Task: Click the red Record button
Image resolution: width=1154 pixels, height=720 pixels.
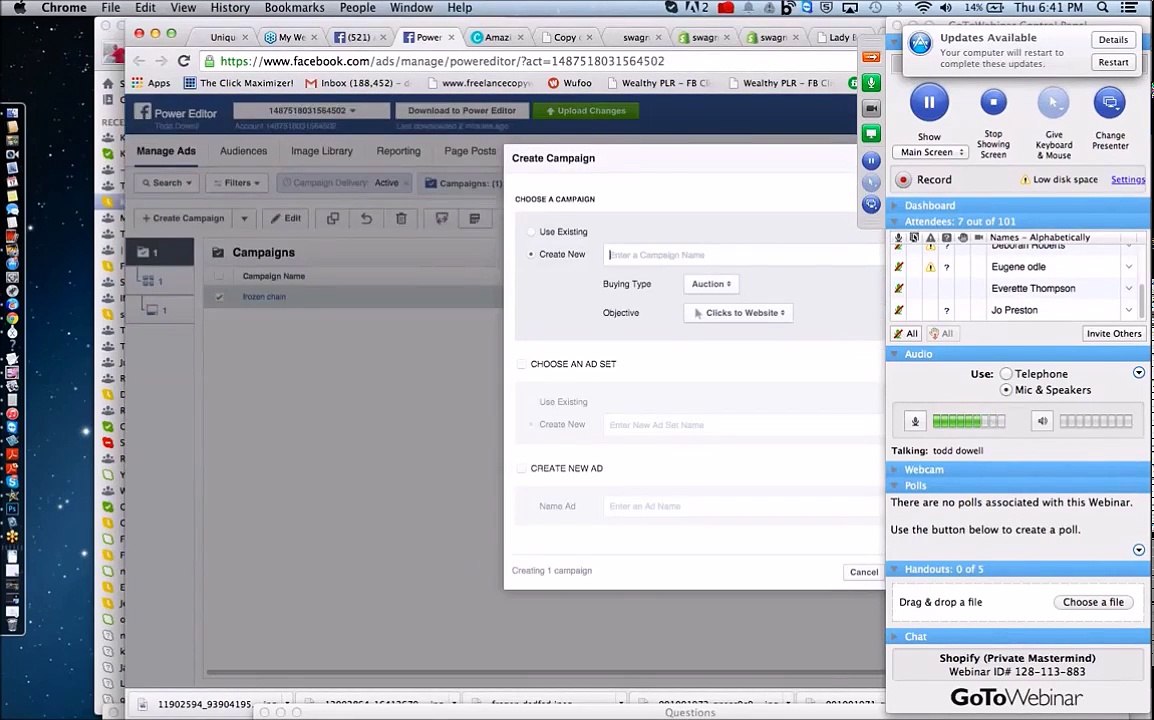Action: (904, 180)
